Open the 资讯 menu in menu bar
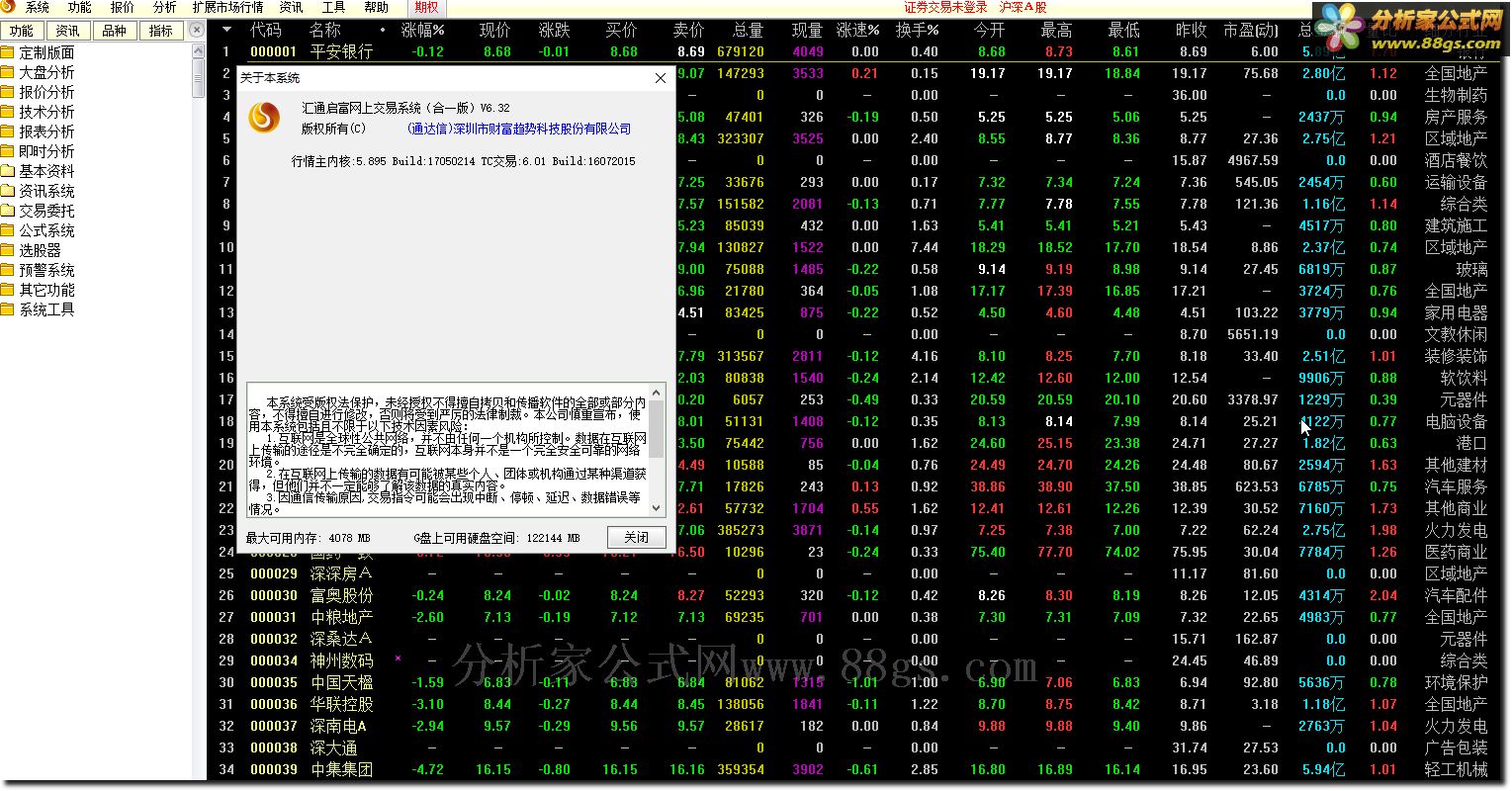Viewport: 1512px width, 791px height. point(291,7)
